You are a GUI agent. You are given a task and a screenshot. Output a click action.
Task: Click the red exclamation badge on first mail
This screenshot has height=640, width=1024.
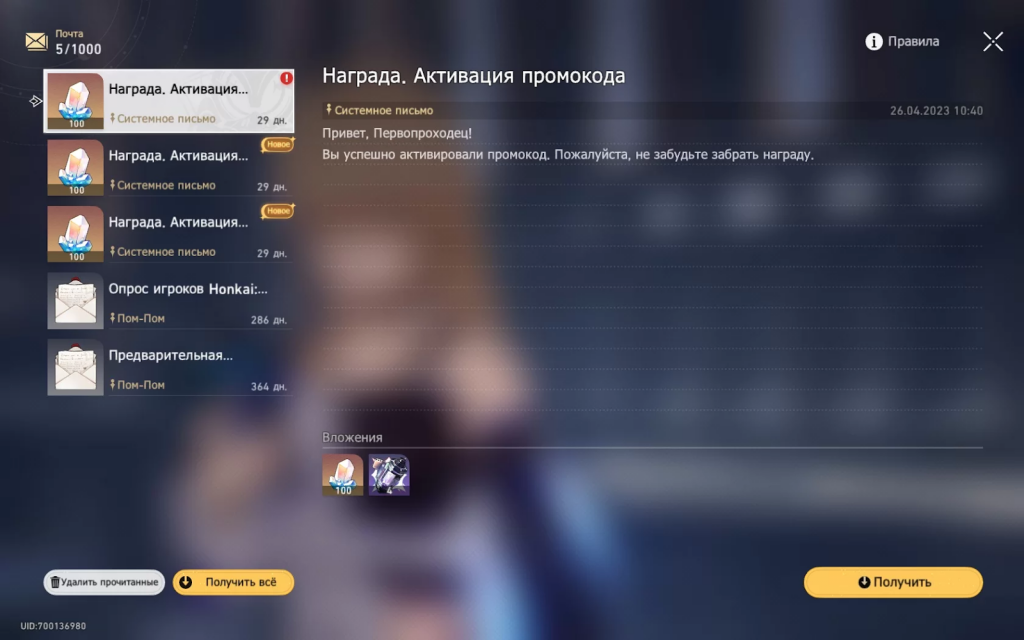(286, 78)
